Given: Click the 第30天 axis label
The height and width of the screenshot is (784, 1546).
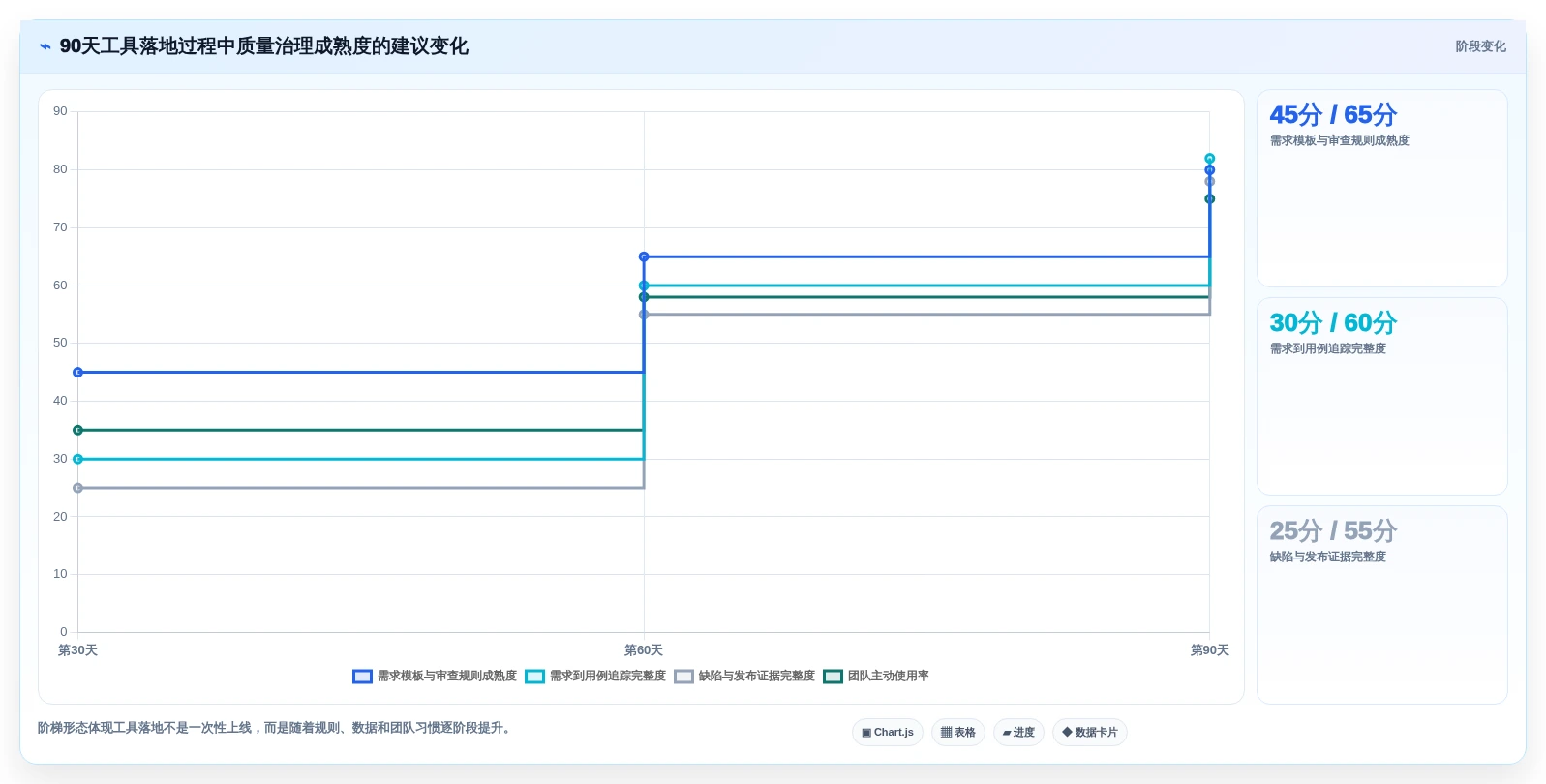Looking at the screenshot, I should pyautogui.click(x=77, y=650).
